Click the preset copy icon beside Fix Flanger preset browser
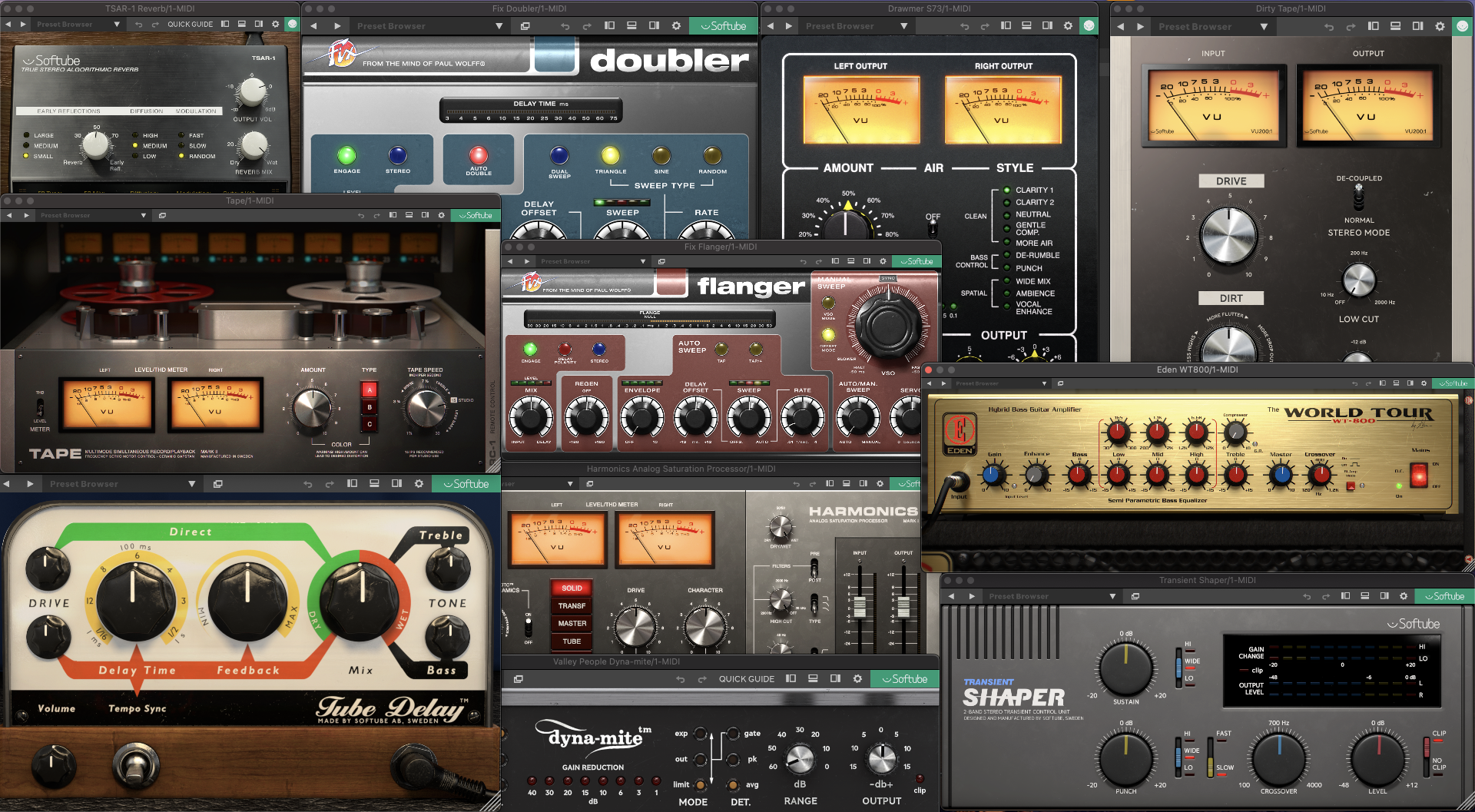Screen dimensions: 1475x812 tap(661, 261)
